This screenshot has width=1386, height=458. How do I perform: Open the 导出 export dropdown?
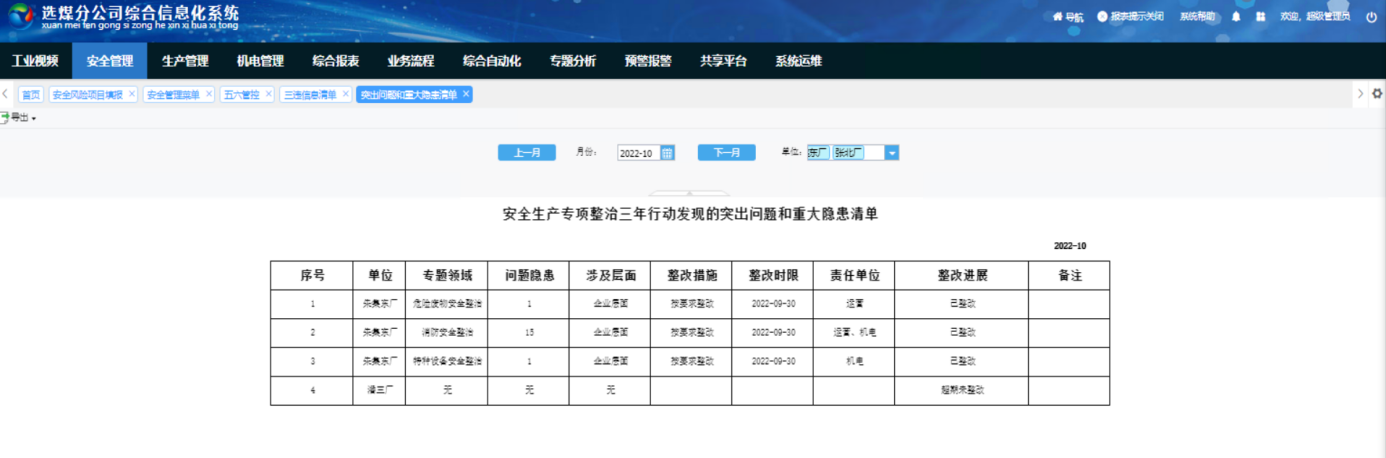click(x=19, y=118)
